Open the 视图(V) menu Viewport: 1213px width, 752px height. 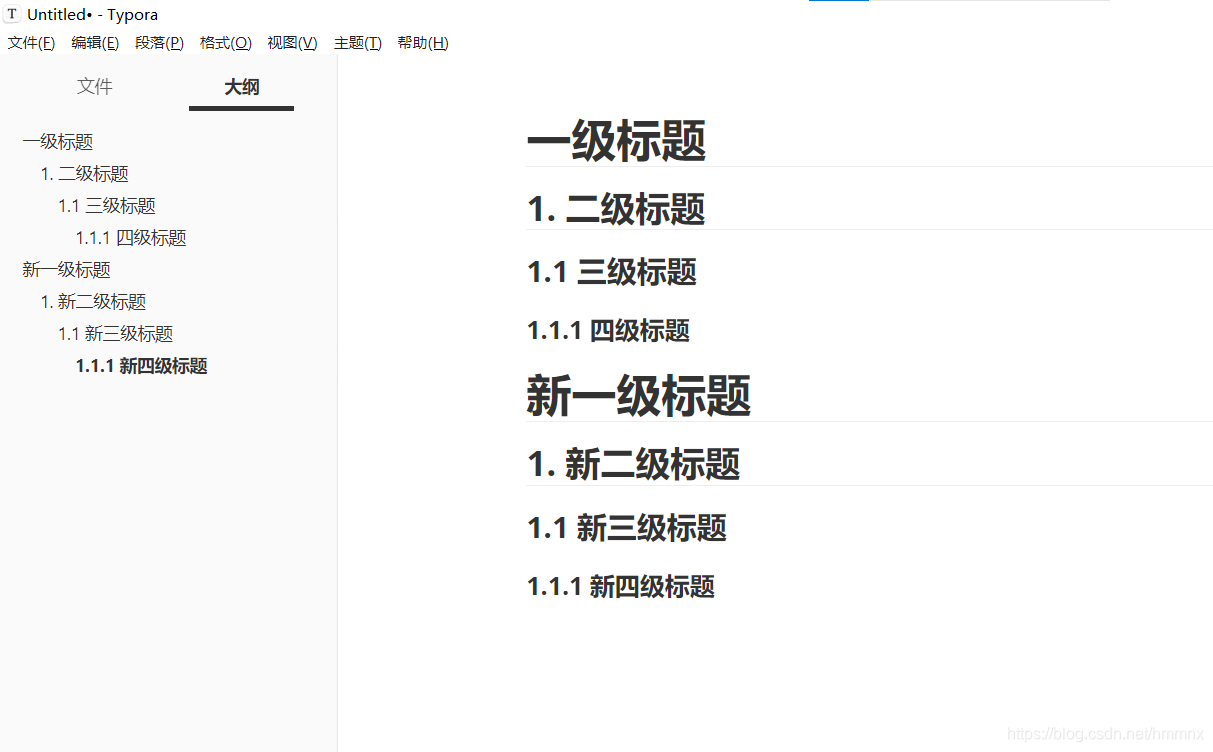coord(292,42)
